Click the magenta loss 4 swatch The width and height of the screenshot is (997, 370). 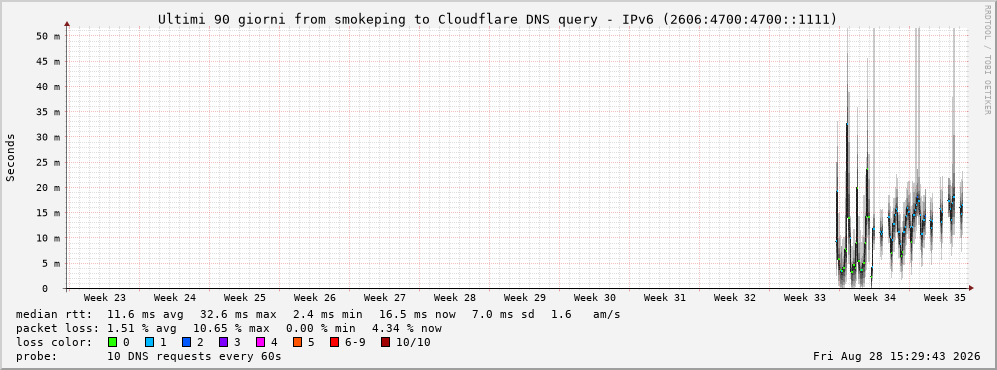[260, 342]
